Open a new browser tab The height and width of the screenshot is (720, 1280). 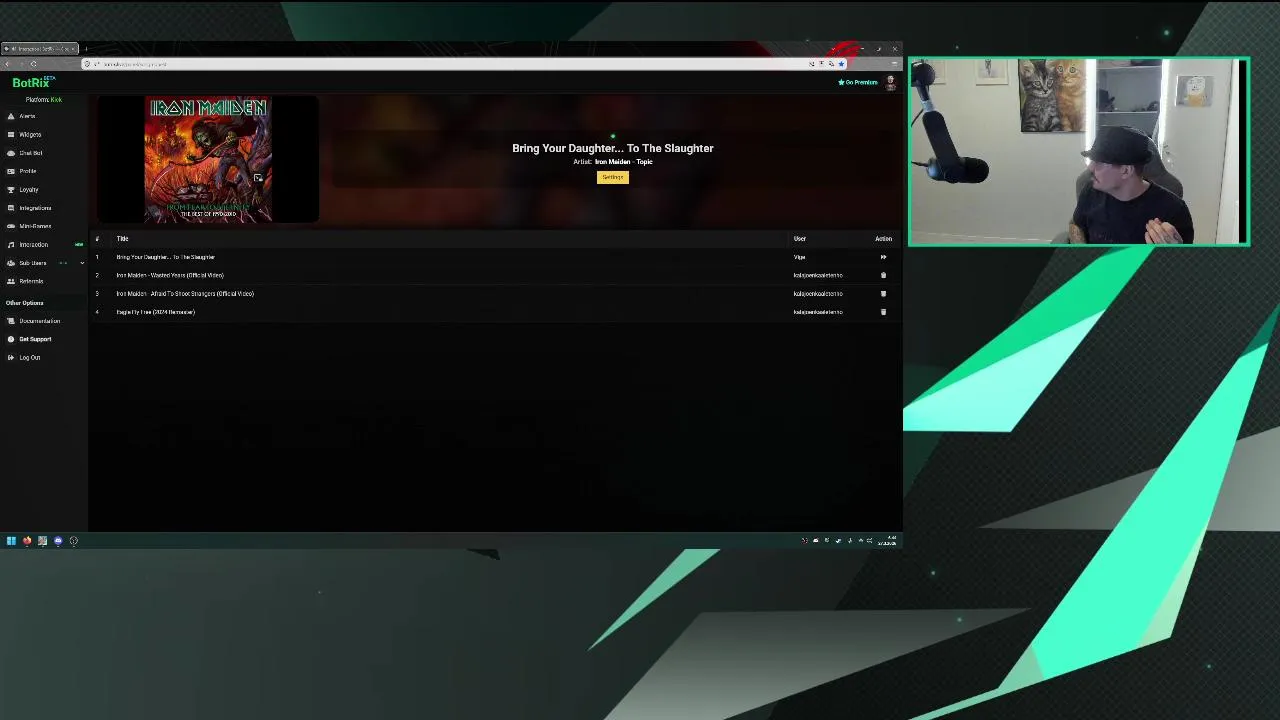pyautogui.click(x=86, y=49)
